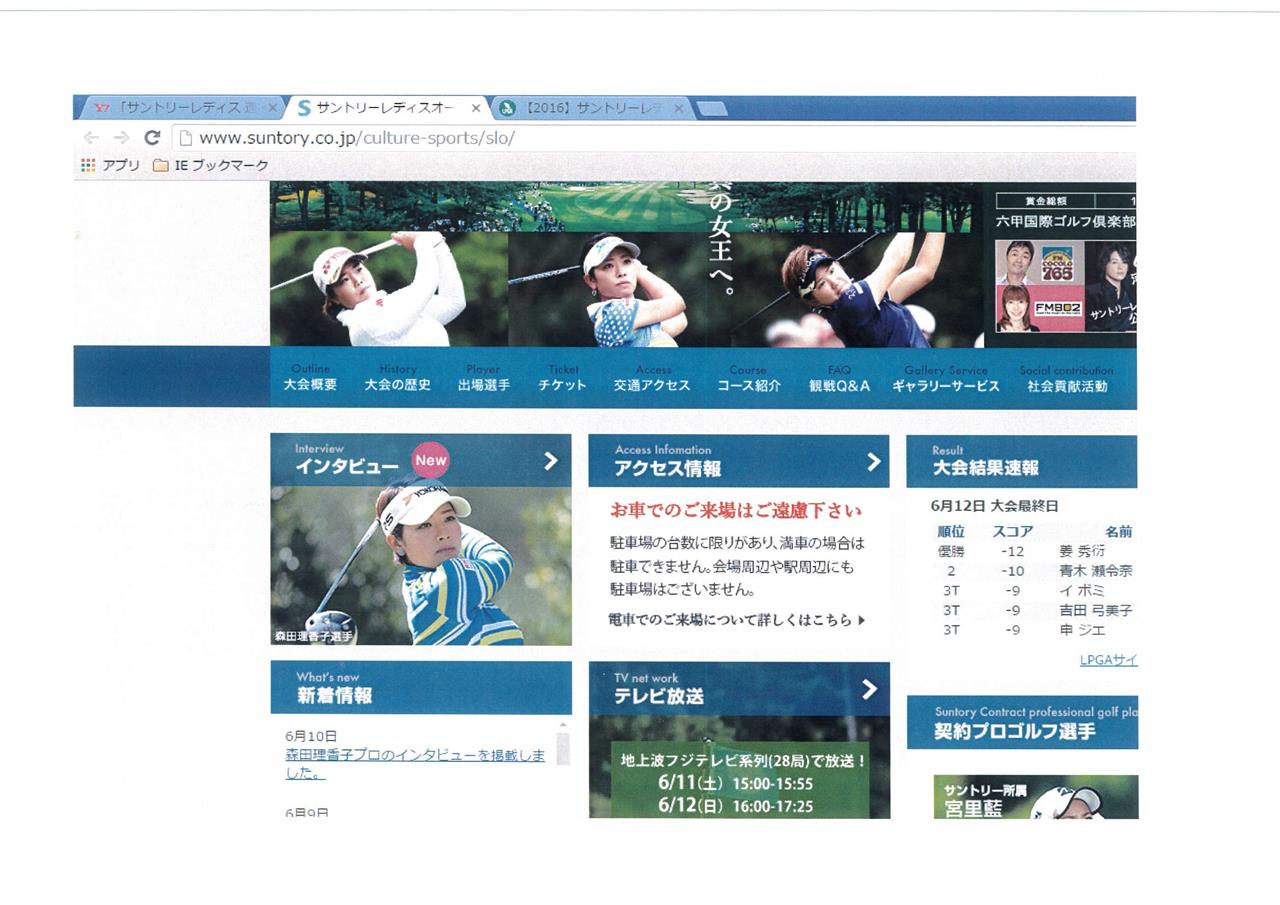
Task: Reload the page with refresh icon
Action: point(152,138)
